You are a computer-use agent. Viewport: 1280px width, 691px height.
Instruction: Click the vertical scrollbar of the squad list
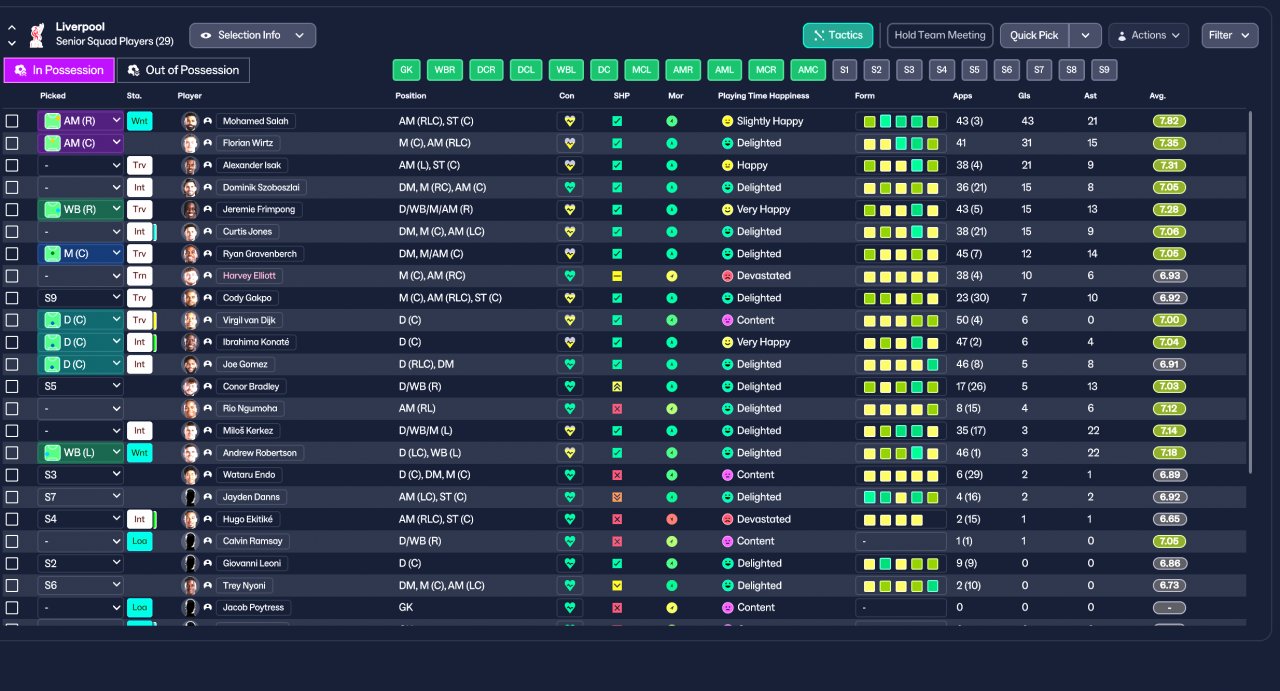point(1250,291)
